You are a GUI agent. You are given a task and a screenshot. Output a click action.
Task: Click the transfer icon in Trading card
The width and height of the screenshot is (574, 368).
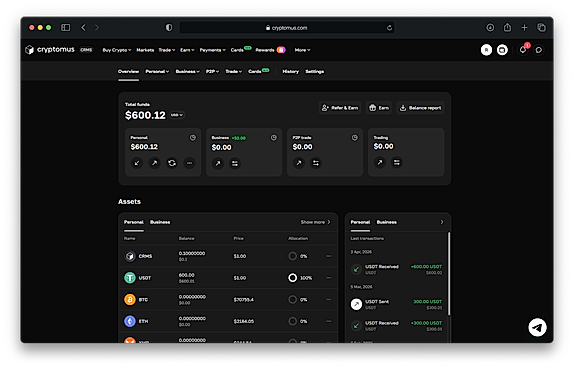397,162
